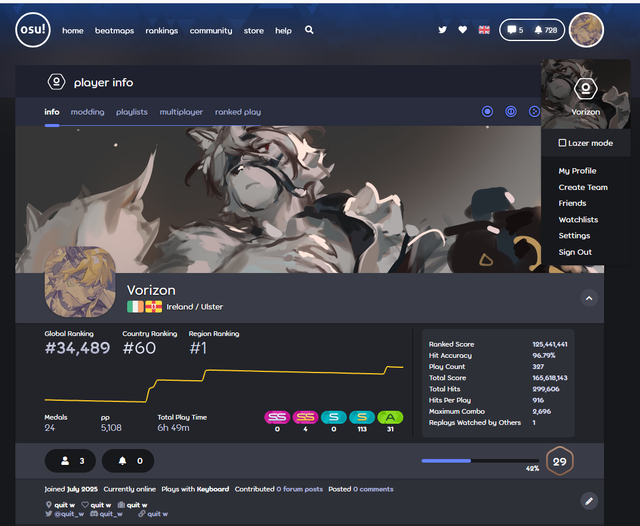Open the 0 comments link
The image size is (640, 526).
(373, 489)
